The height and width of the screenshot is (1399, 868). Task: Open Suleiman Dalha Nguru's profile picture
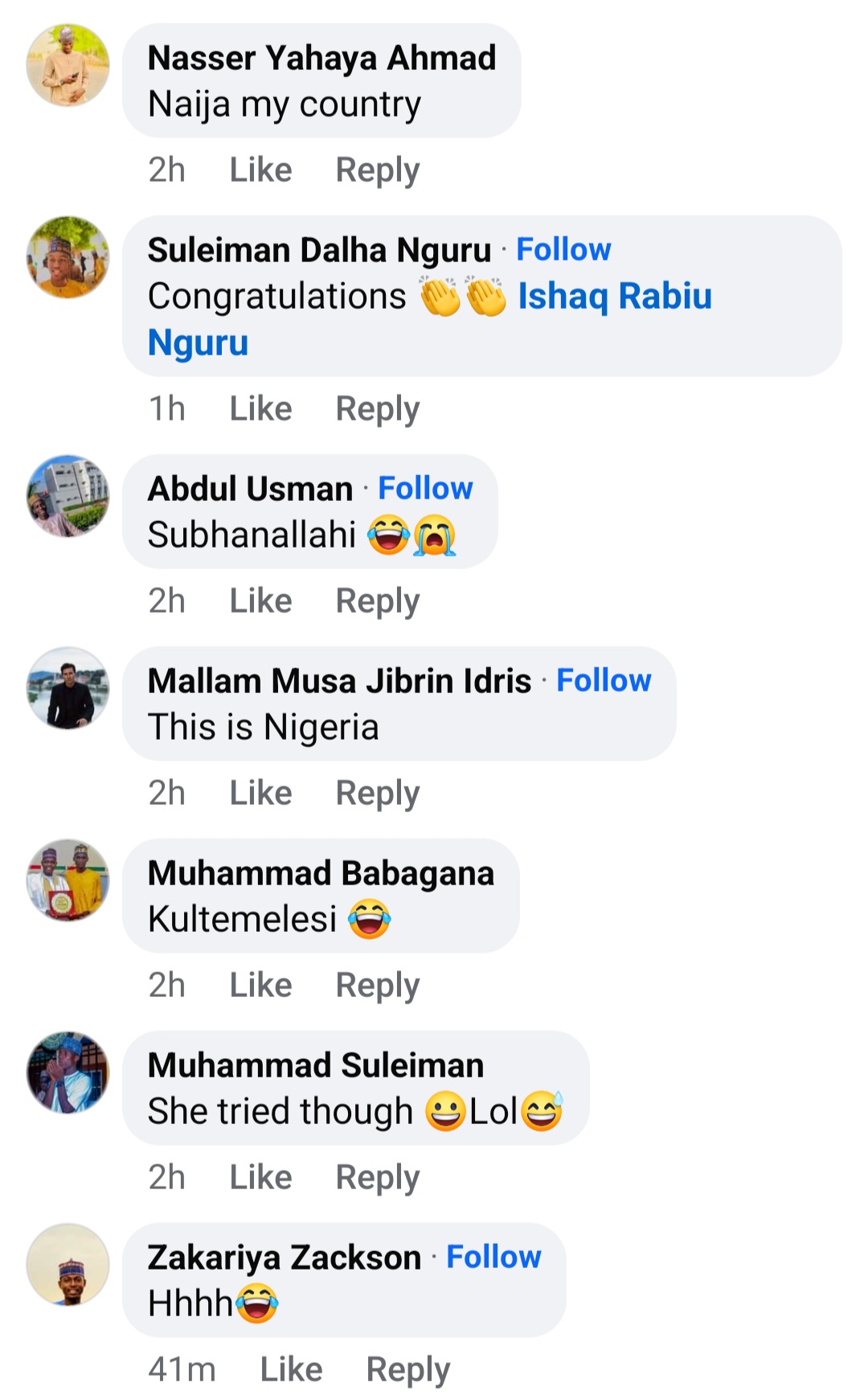pyautogui.click(x=68, y=257)
